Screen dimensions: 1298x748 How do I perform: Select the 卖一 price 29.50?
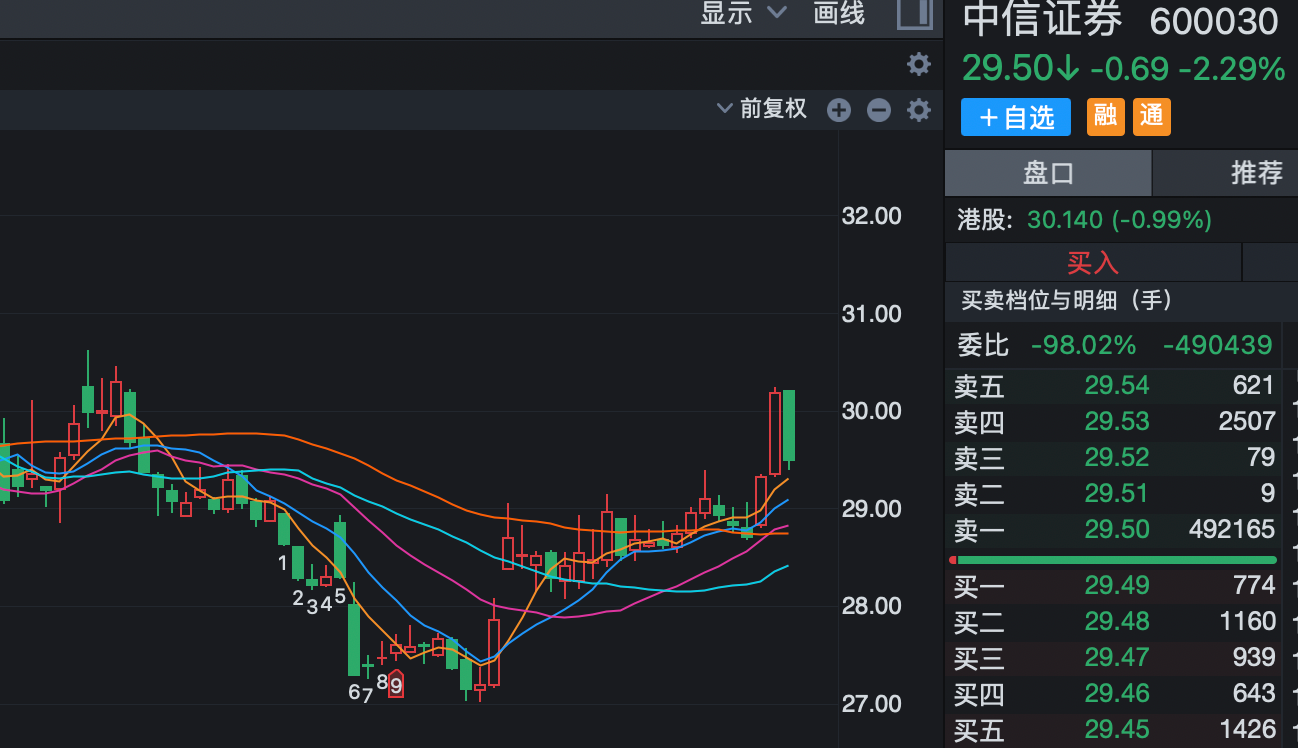[x=1117, y=530]
